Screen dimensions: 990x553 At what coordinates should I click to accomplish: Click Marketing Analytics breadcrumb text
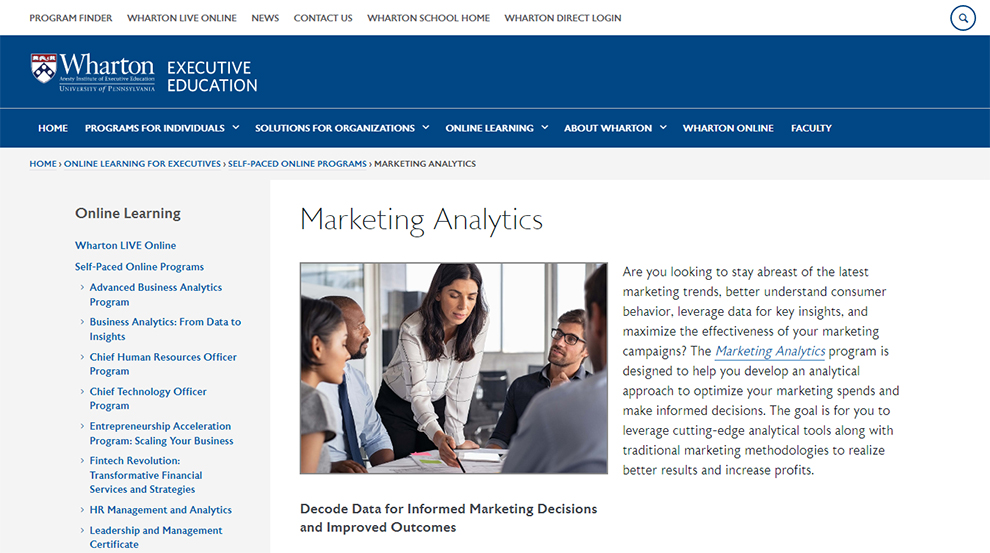coord(425,164)
